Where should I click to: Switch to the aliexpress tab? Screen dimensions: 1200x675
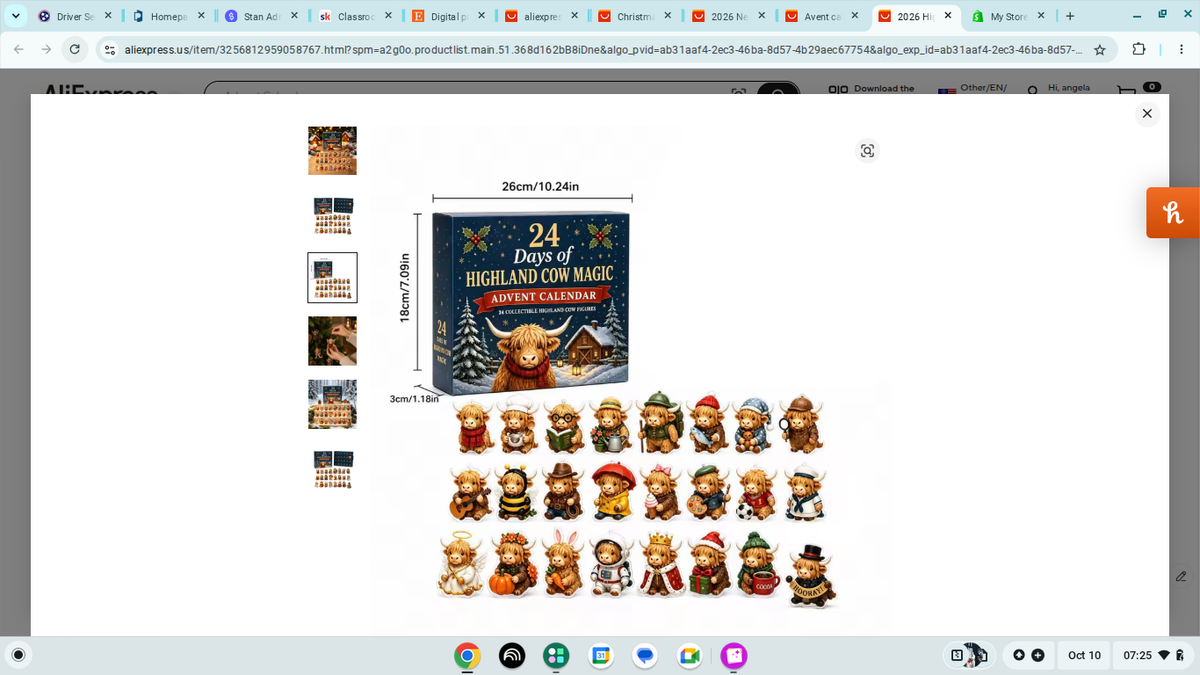tap(541, 16)
